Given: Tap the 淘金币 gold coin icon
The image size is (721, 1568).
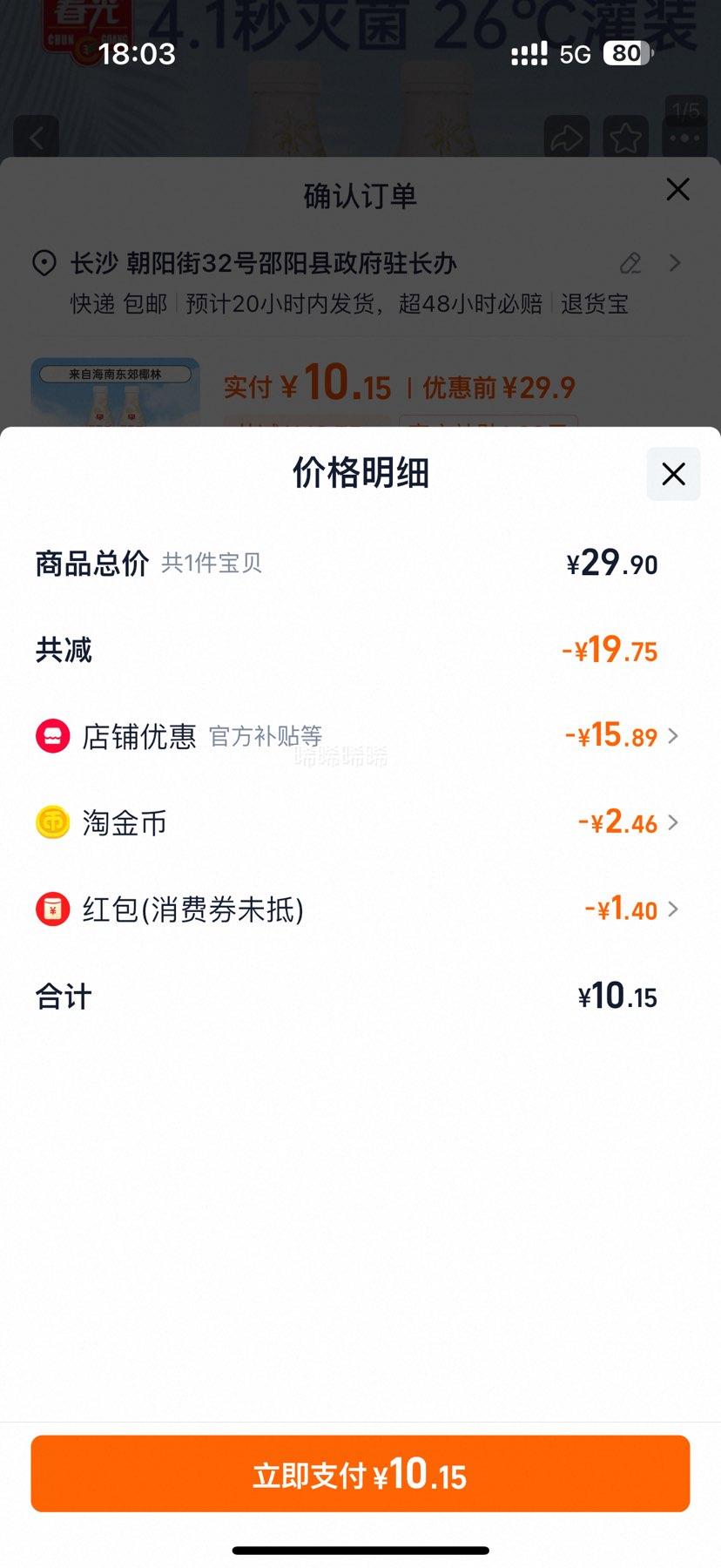Looking at the screenshot, I should 52,822.
